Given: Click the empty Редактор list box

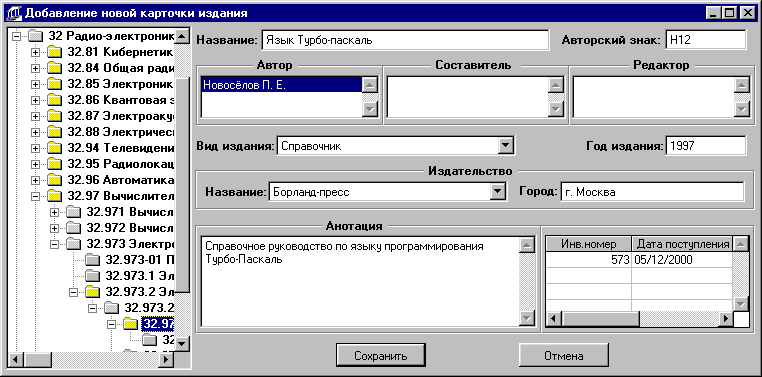Looking at the screenshot, I should 654,97.
